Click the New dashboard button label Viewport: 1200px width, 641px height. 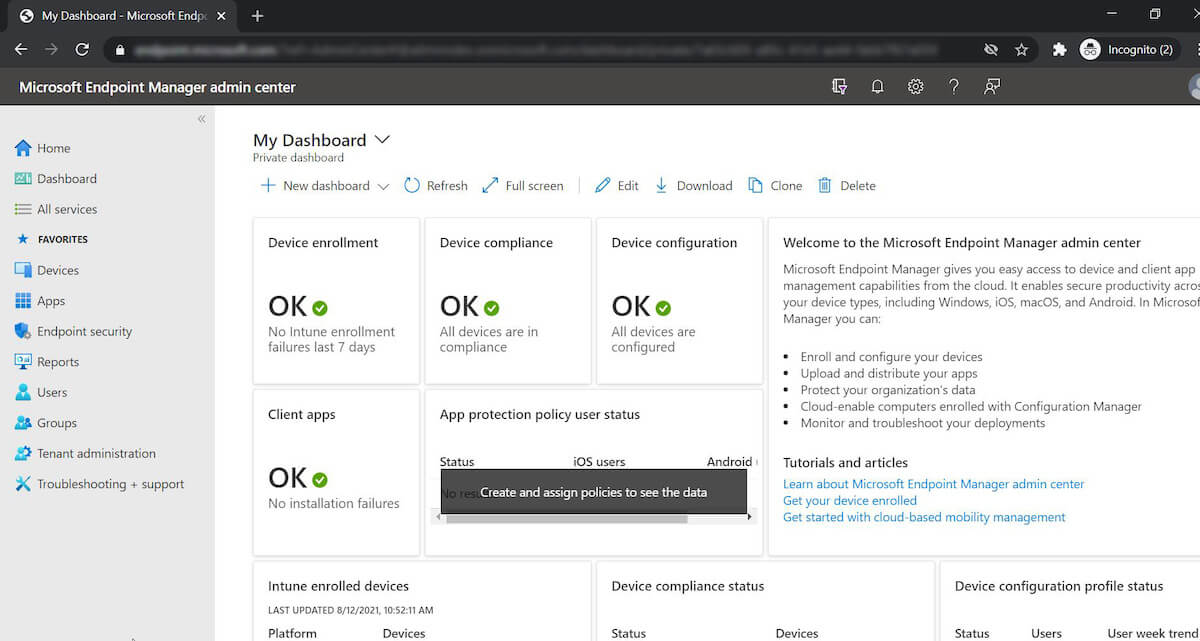tap(326, 185)
